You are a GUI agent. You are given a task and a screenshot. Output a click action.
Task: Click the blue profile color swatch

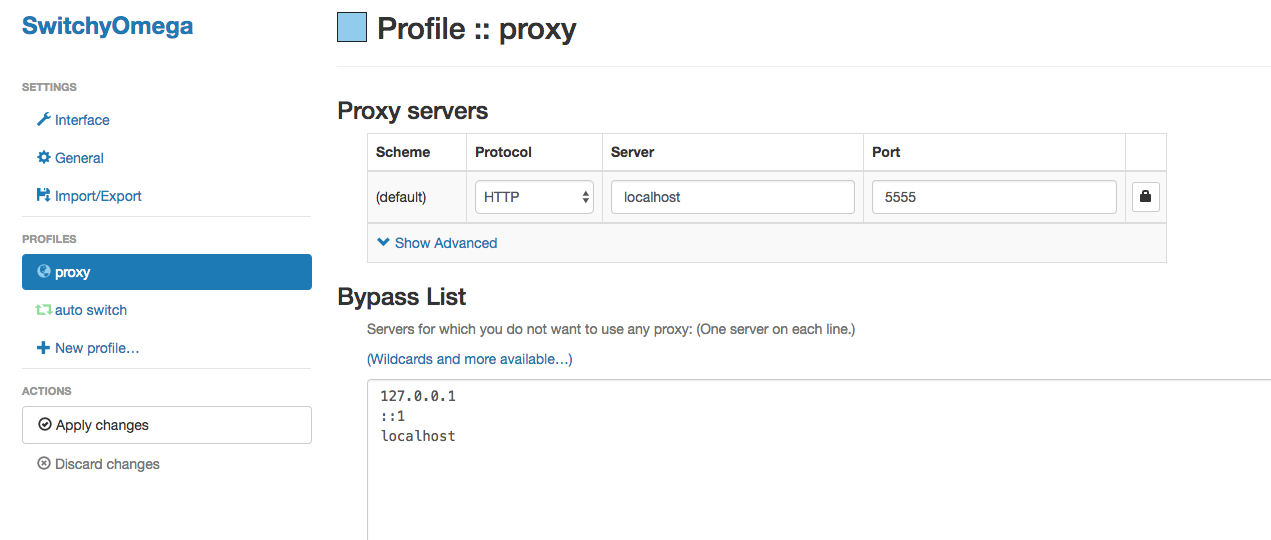pyautogui.click(x=352, y=28)
